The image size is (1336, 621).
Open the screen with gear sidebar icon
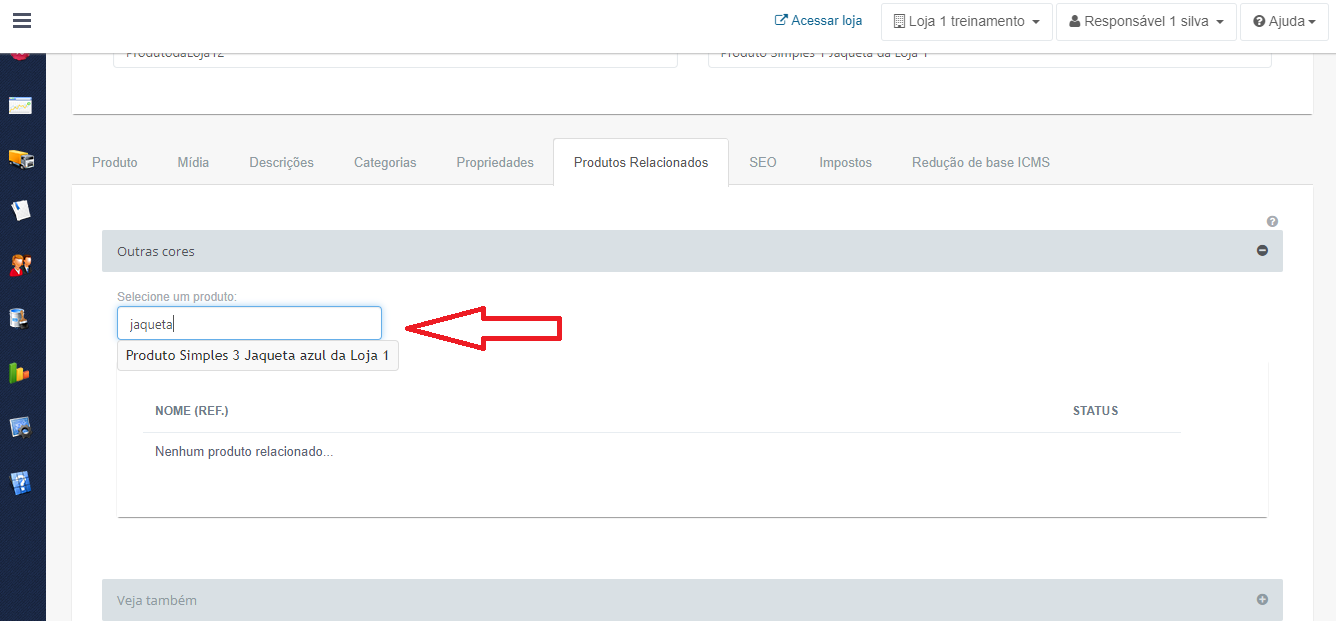[21, 428]
